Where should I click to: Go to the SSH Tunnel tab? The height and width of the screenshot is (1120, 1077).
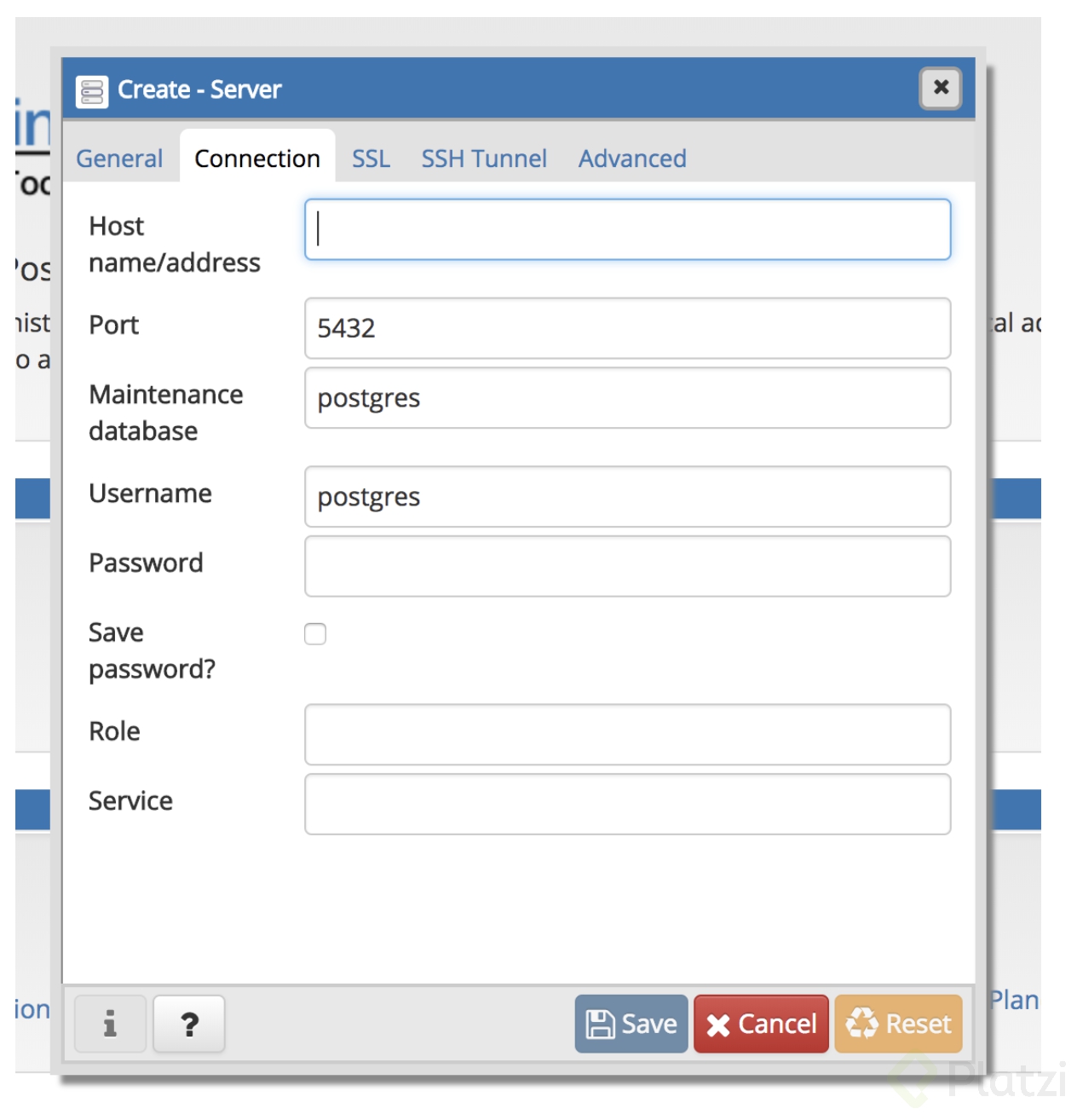(484, 159)
